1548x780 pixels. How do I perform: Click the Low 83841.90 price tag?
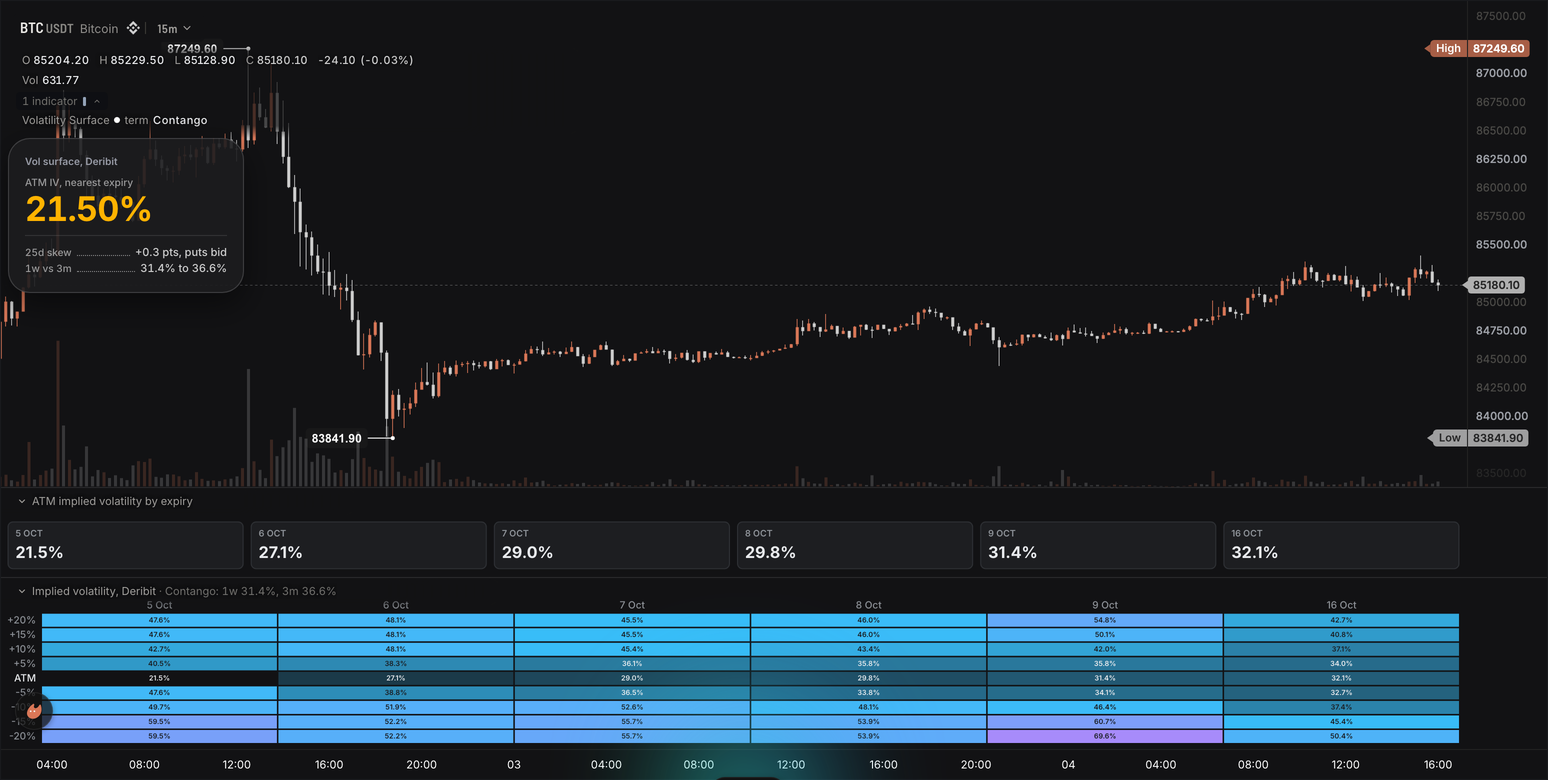(1478, 438)
